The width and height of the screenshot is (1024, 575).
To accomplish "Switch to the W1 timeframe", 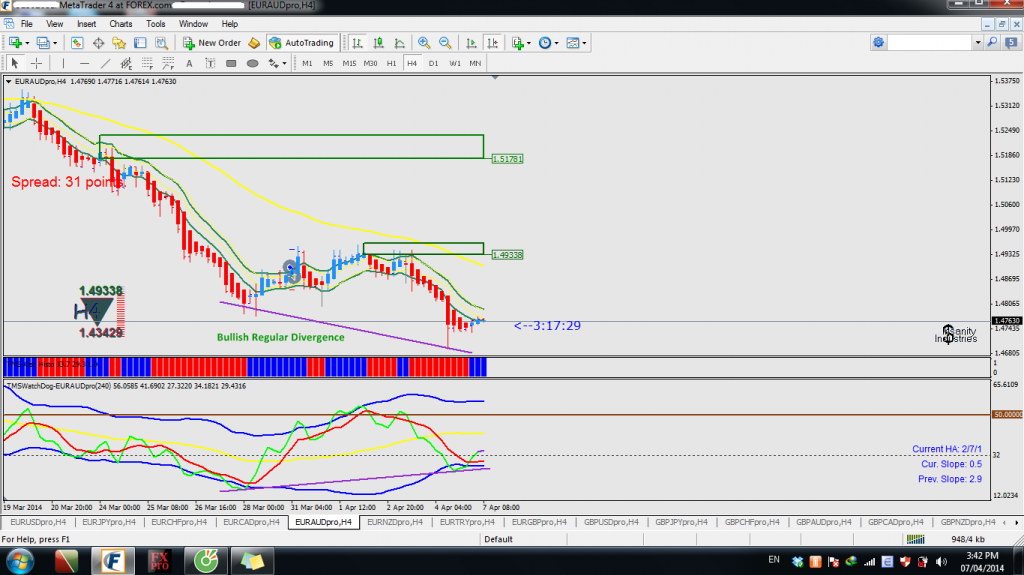I will [x=455, y=63].
